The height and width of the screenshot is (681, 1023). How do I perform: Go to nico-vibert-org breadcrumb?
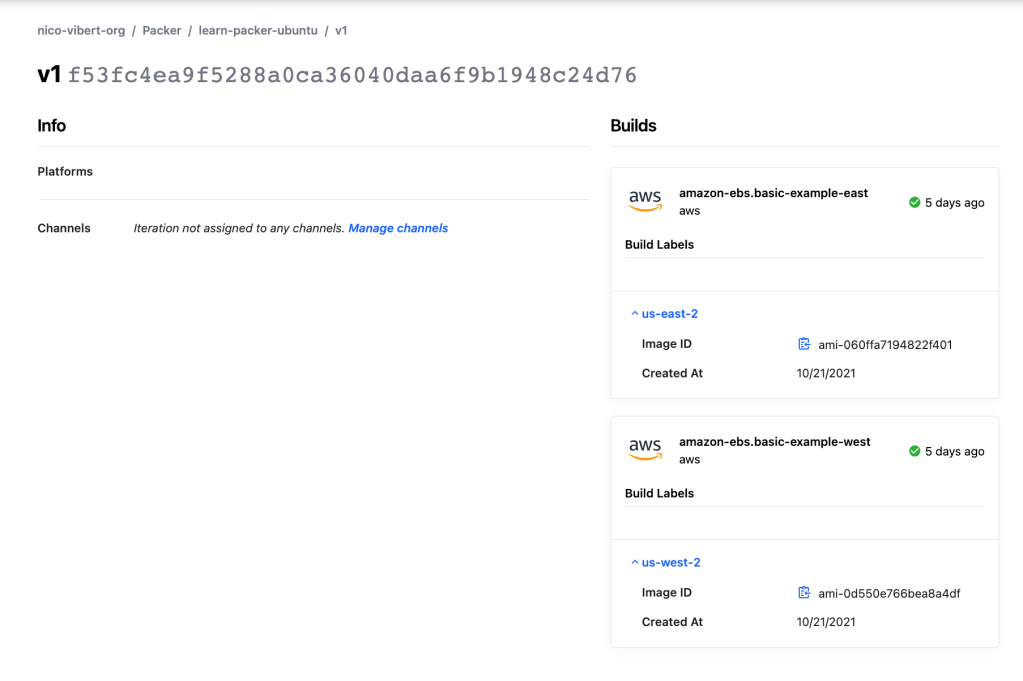tap(81, 31)
